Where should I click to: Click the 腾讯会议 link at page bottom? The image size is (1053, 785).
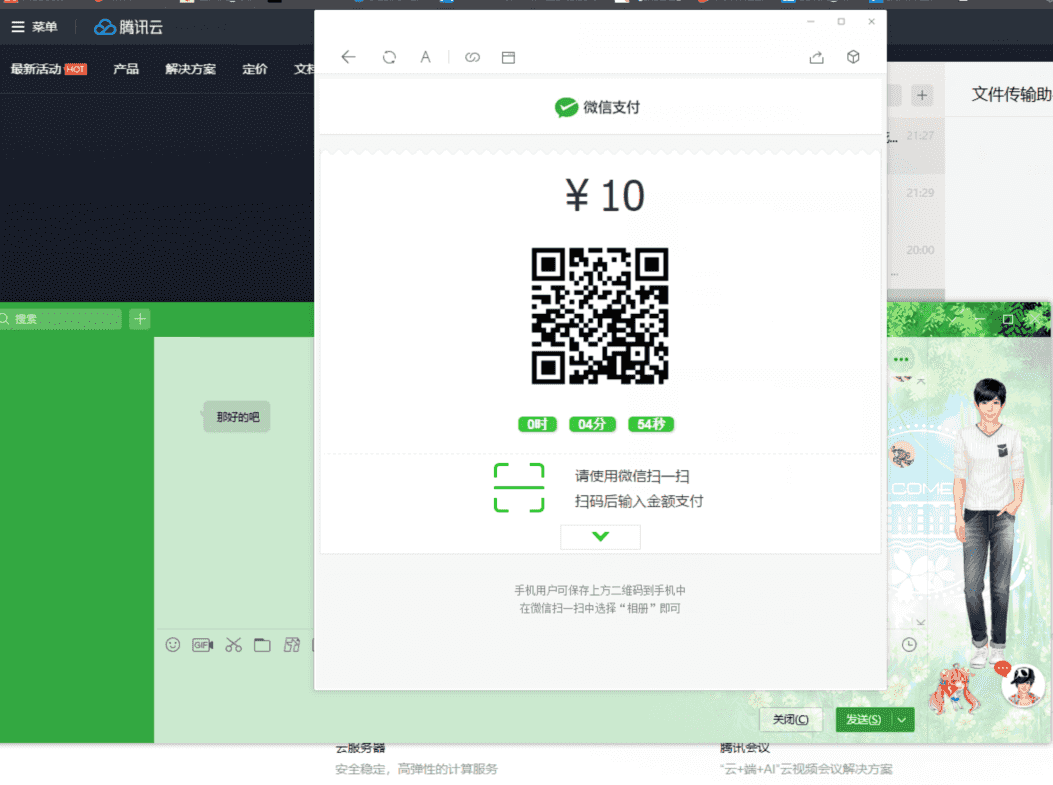coord(745,747)
